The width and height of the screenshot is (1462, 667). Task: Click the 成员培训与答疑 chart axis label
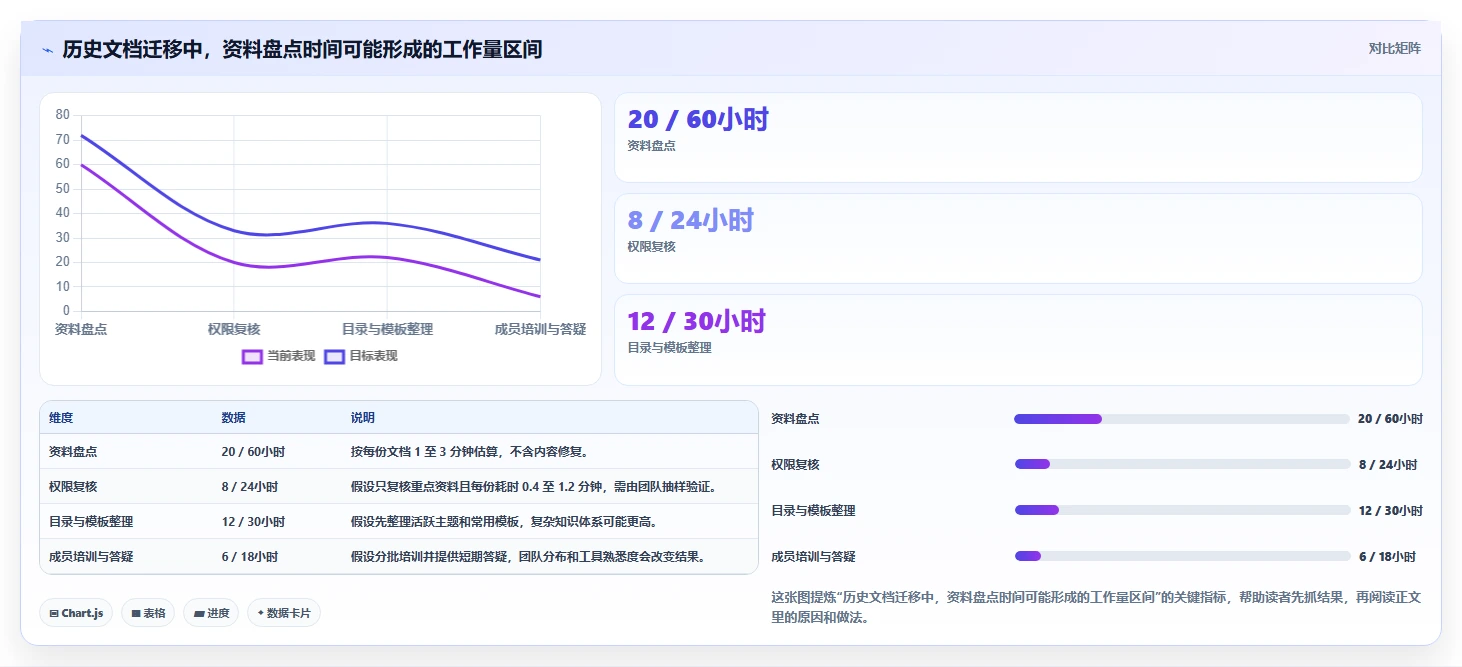click(540, 329)
